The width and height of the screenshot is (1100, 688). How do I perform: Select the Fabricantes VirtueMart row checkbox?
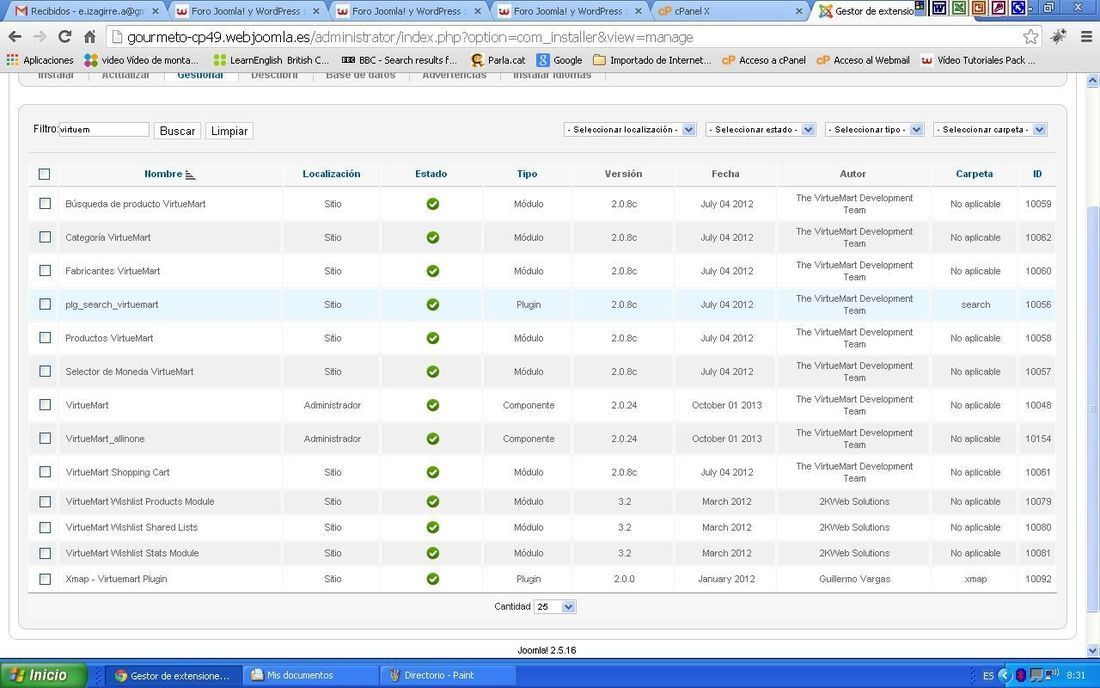[45, 270]
